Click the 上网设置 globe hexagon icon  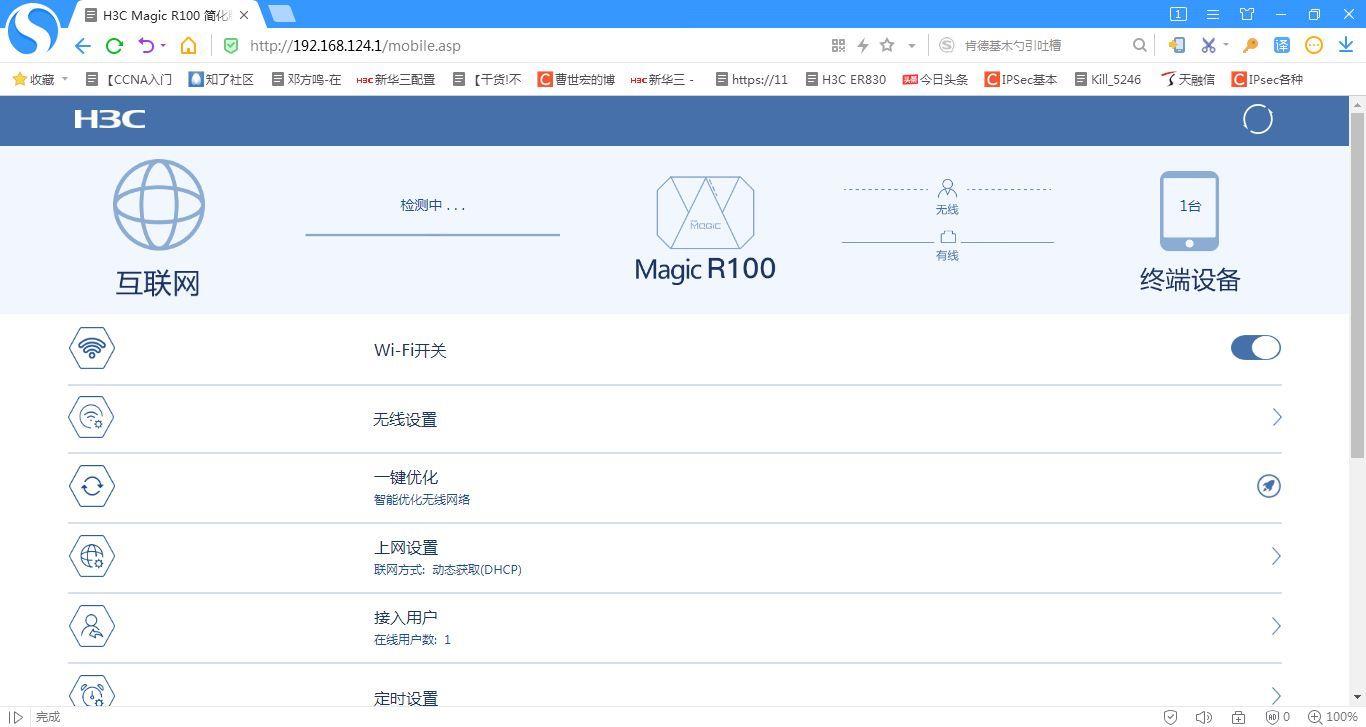pos(92,556)
